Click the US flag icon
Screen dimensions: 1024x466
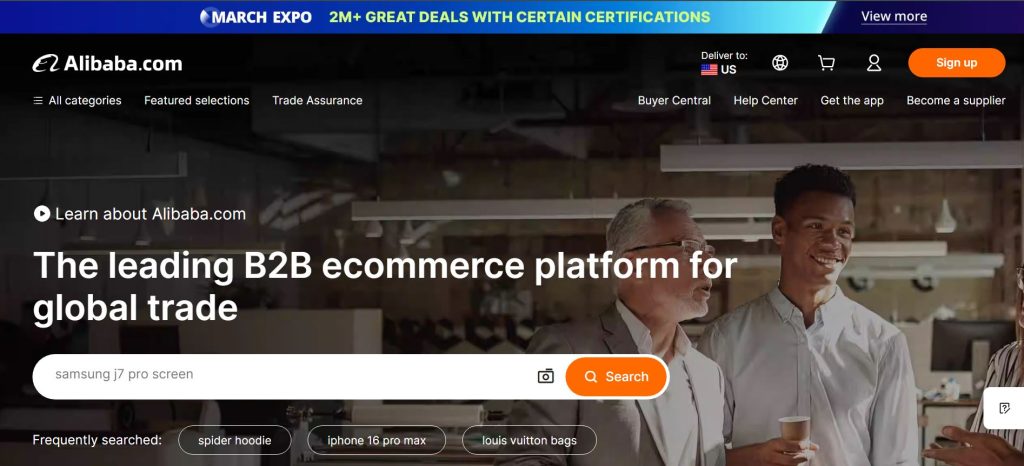click(x=709, y=69)
